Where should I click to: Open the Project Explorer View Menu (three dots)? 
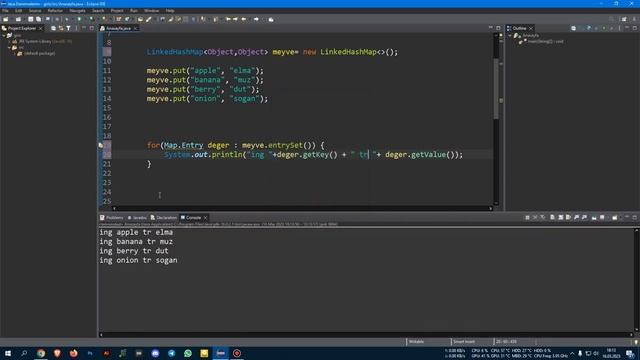[76, 28]
